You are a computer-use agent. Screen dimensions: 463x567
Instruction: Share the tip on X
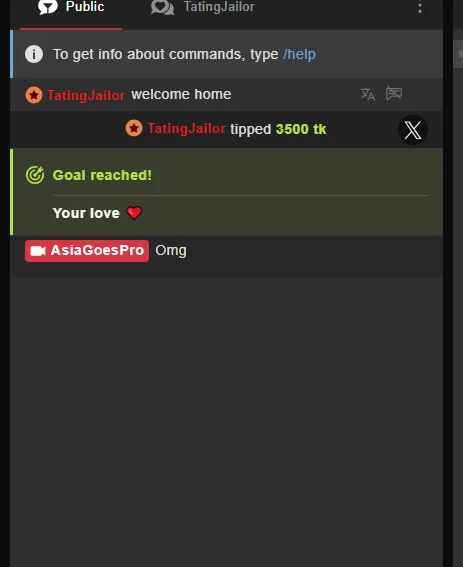click(x=413, y=130)
